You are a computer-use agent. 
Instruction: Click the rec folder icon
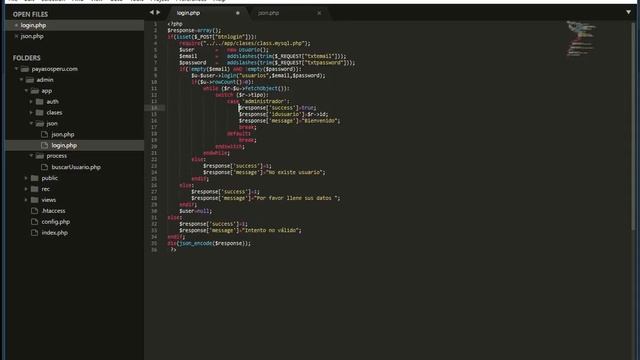(35, 189)
